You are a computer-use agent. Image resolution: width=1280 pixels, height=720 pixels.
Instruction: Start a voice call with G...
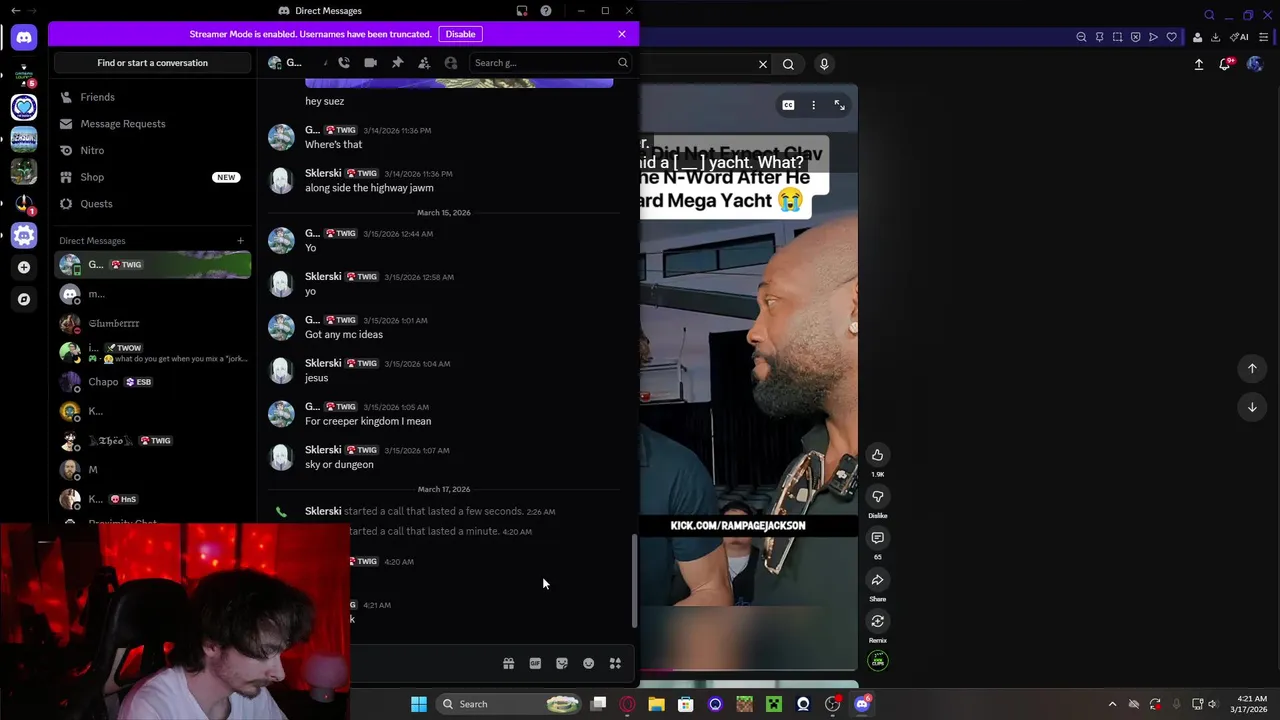point(344,62)
